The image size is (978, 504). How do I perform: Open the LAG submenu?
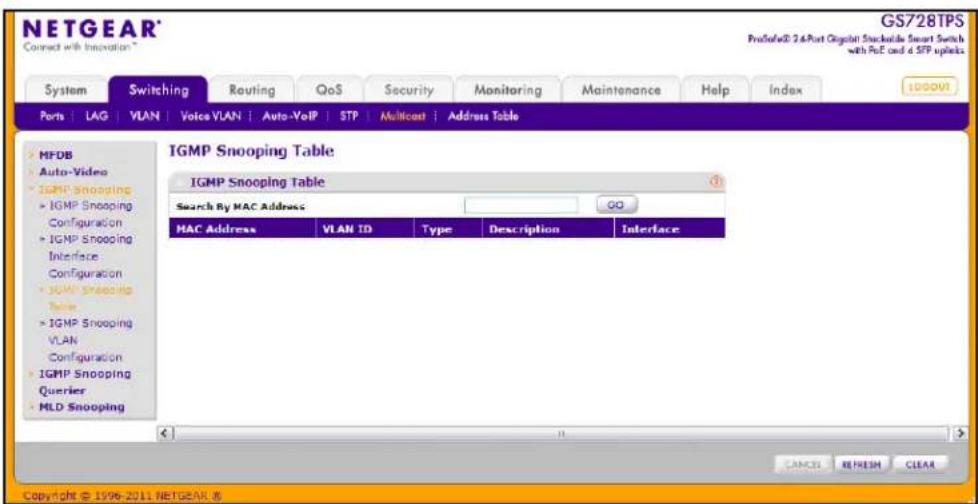(x=97, y=116)
